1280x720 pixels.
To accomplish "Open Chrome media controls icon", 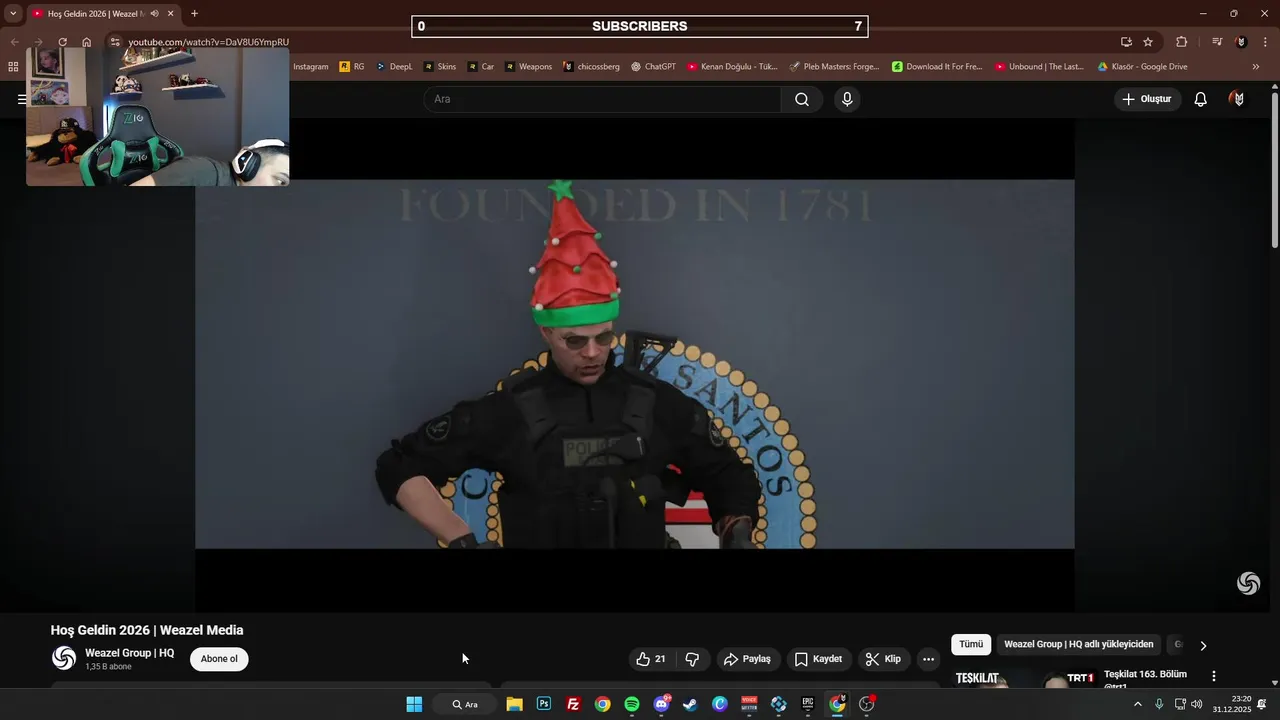I will tap(1217, 42).
